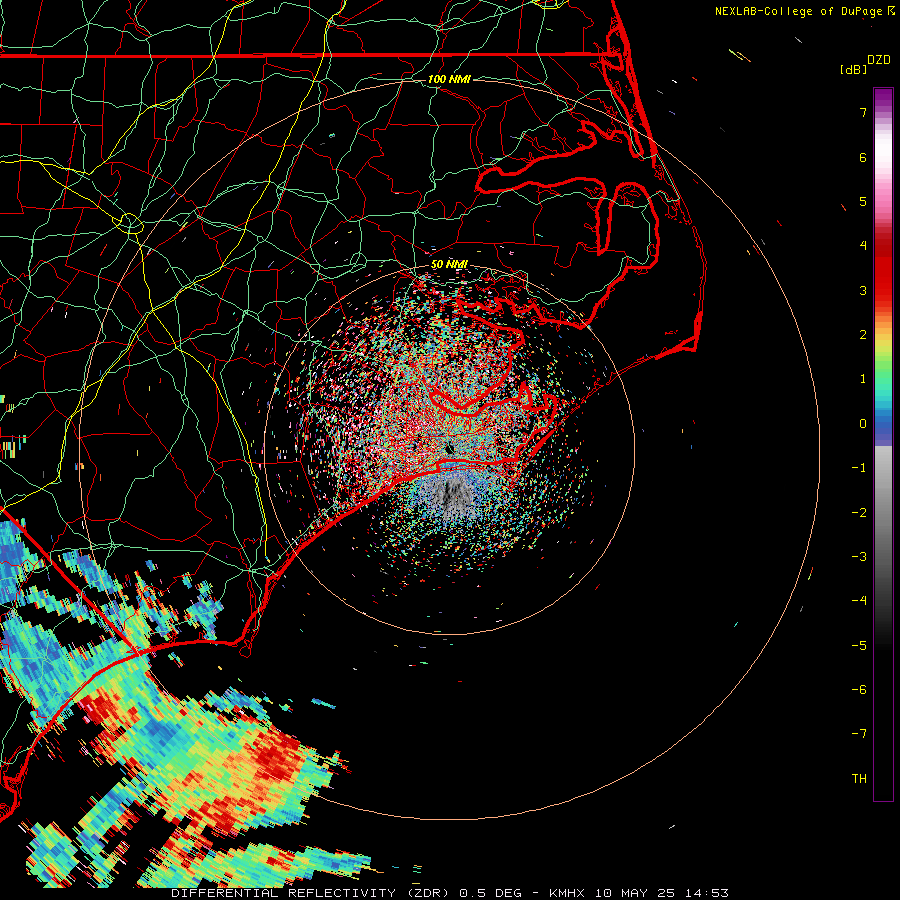Screen dimensions: 900x900
Task: Click the DZD legend title
Action: click(x=878, y=60)
